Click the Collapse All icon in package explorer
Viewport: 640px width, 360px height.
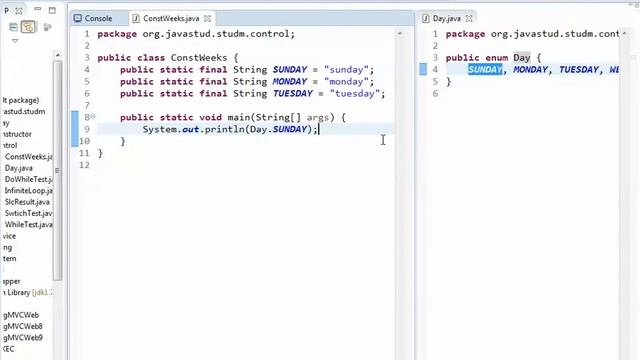pyautogui.click(x=13, y=27)
